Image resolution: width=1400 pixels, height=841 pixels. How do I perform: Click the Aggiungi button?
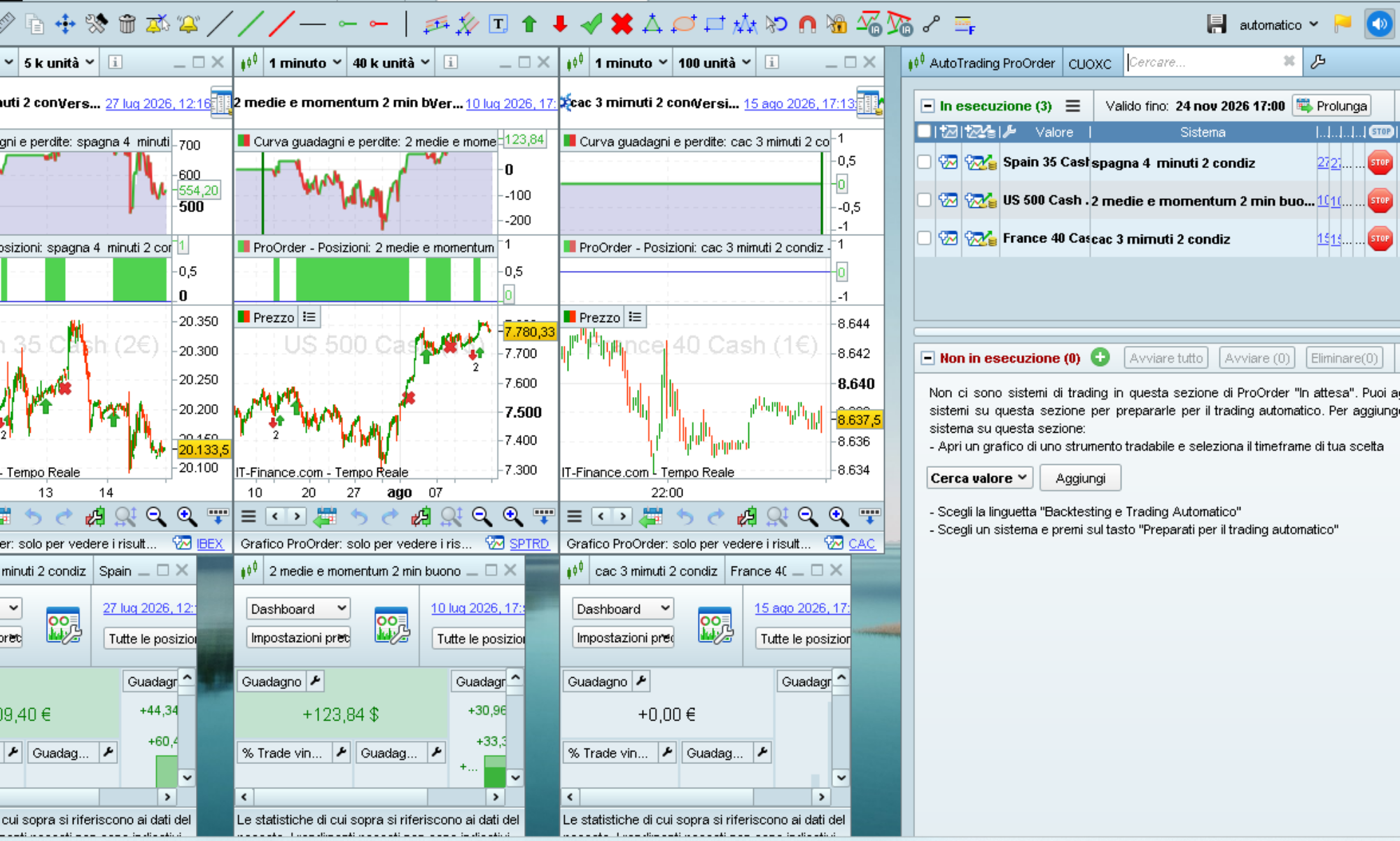click(1080, 478)
